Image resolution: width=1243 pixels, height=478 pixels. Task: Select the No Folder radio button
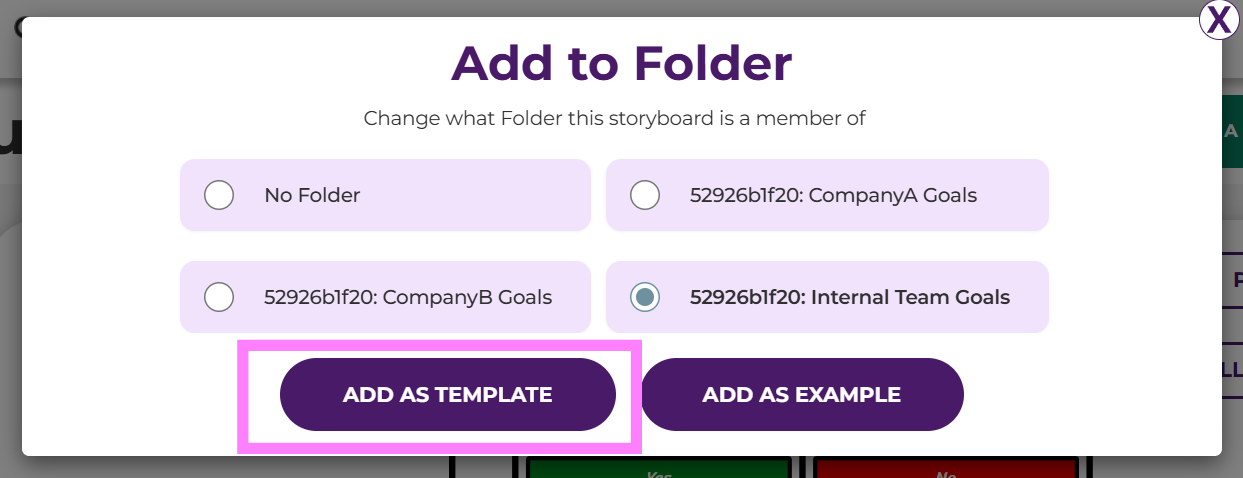[x=219, y=195]
